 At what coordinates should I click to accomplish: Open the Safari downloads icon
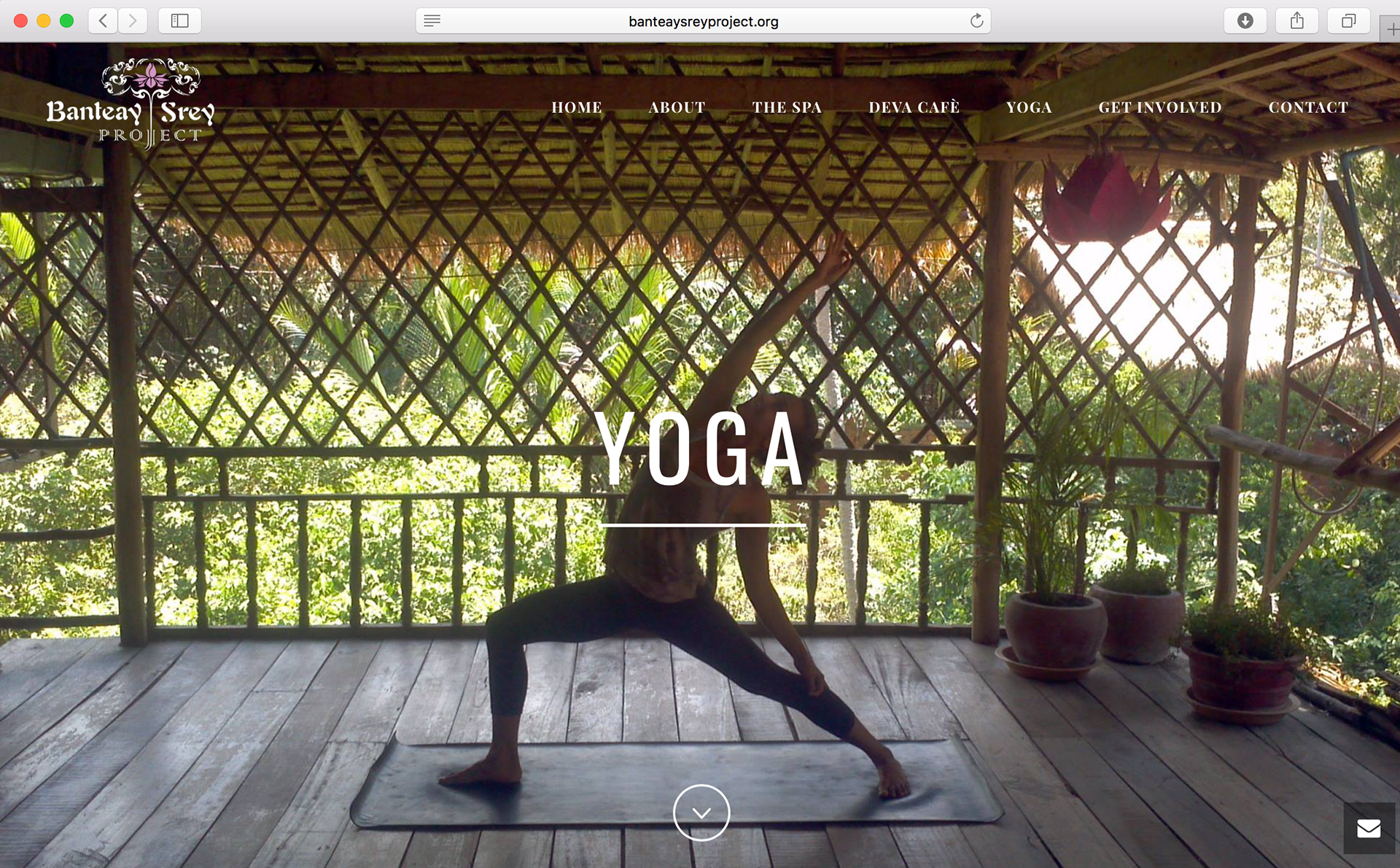[1245, 20]
